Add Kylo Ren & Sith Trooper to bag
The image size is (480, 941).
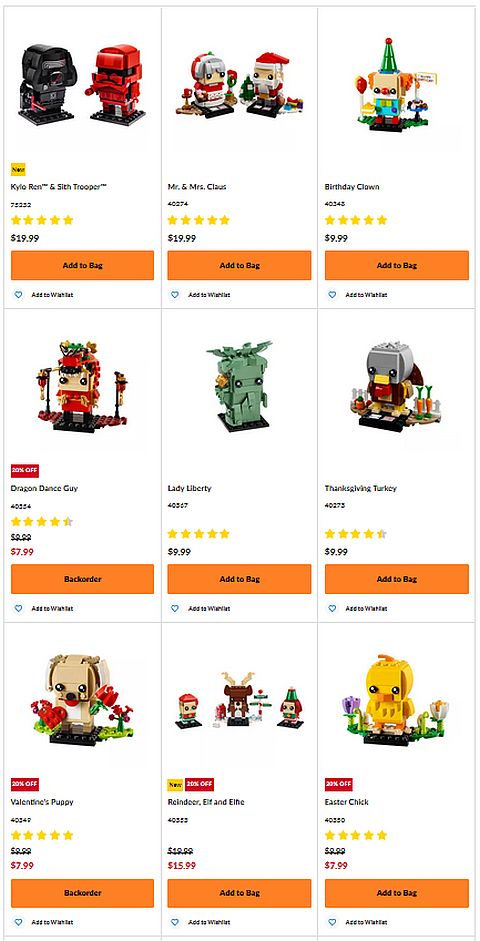click(82, 265)
